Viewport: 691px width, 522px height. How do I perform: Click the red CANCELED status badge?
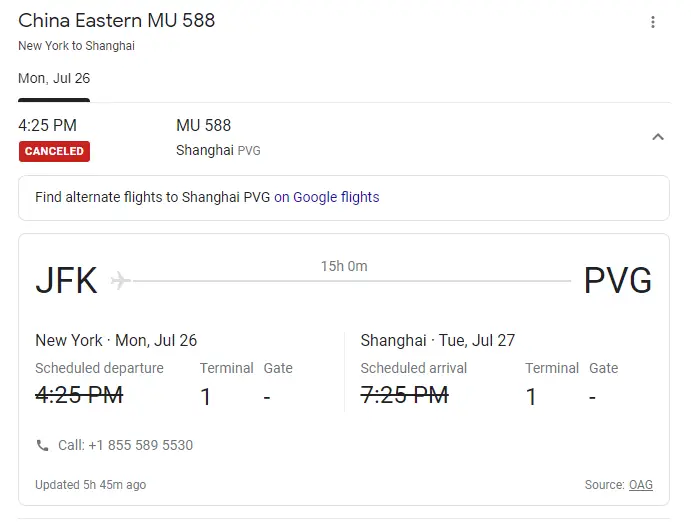54,152
